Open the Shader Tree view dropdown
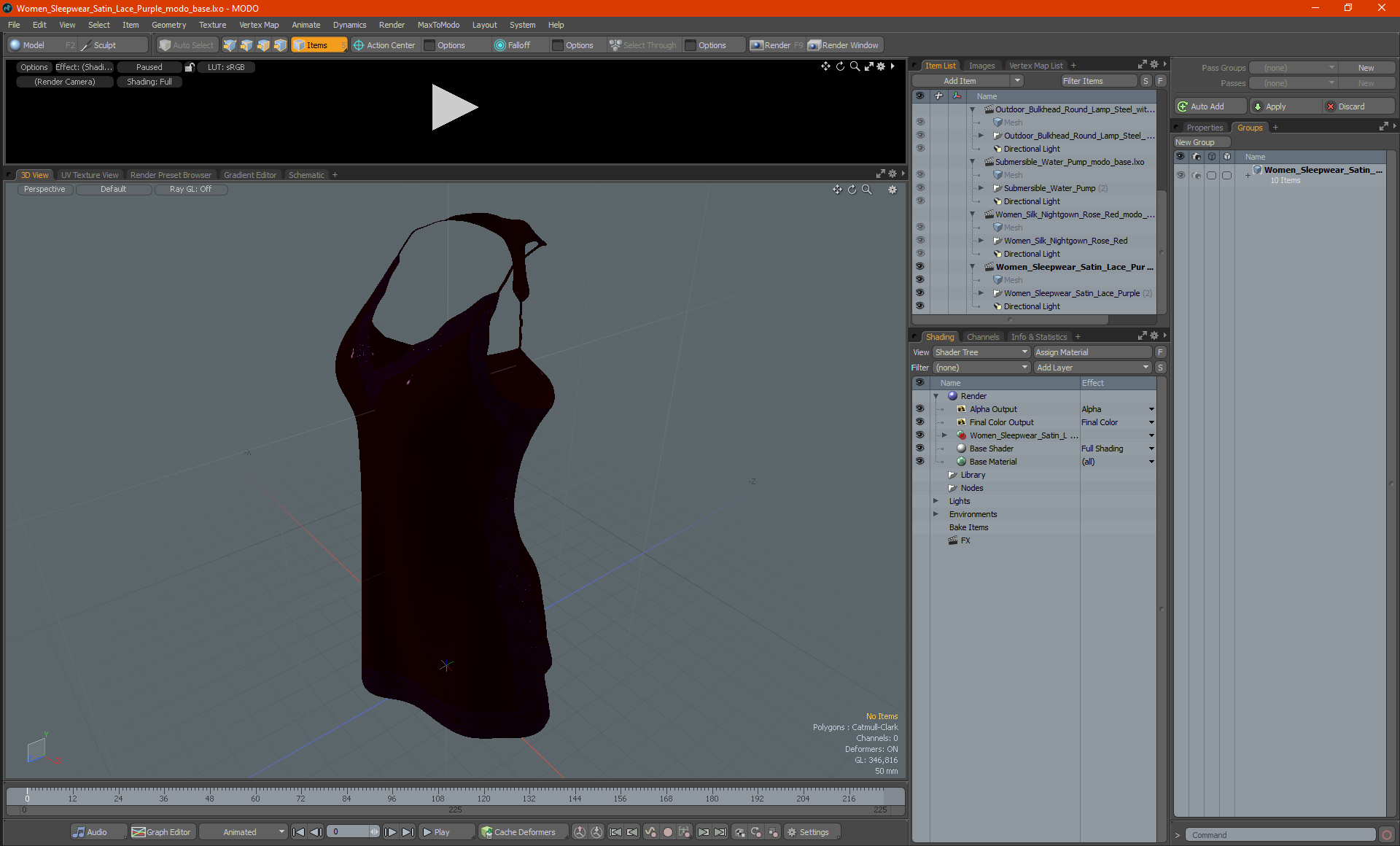The height and width of the screenshot is (846, 1400). [981, 352]
